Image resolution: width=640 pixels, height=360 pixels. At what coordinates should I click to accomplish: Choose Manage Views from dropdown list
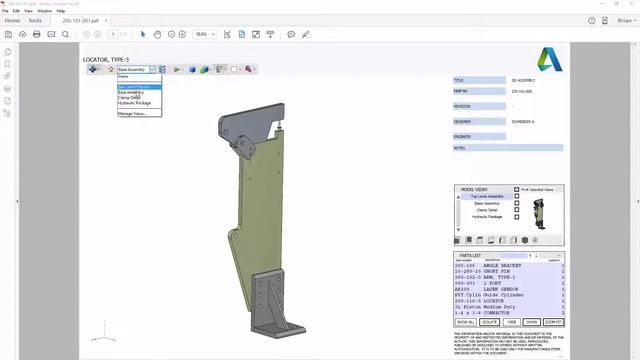(x=139, y=113)
